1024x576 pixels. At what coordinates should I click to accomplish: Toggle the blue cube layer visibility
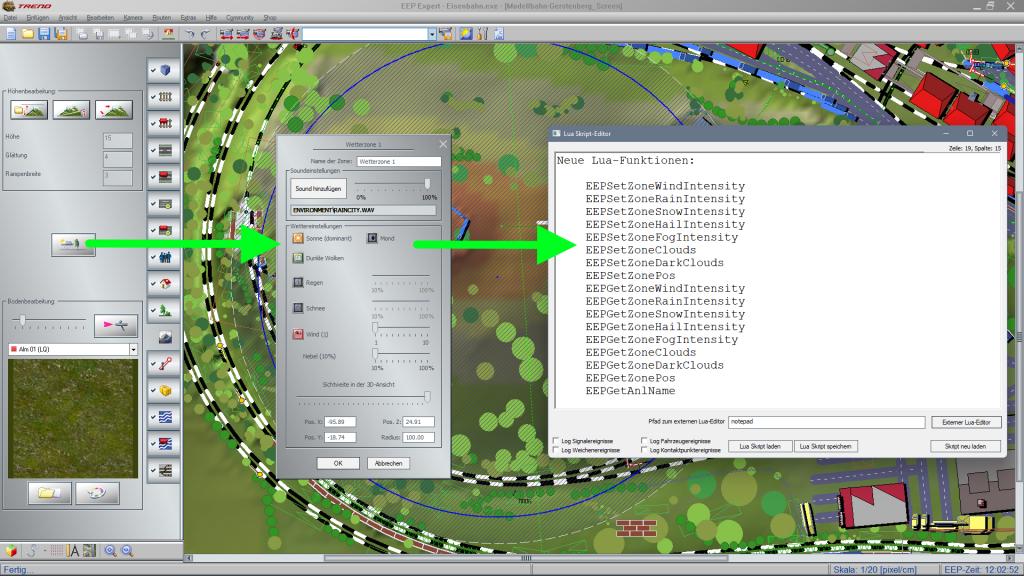pyautogui.click(x=164, y=70)
